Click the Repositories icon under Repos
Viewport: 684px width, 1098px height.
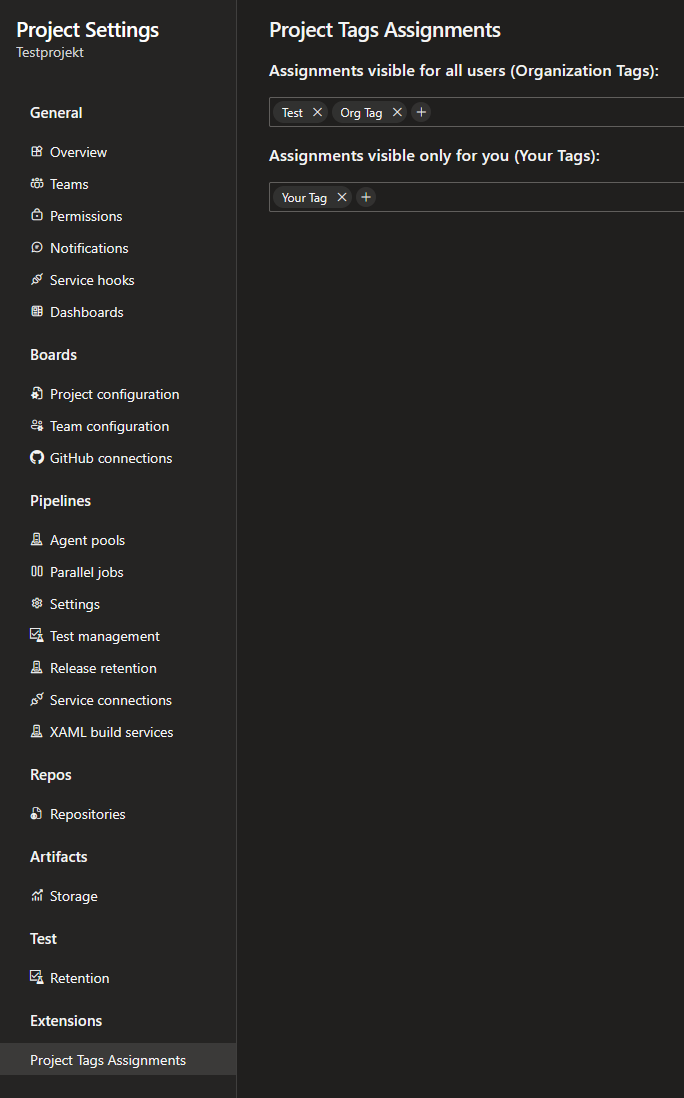37,813
